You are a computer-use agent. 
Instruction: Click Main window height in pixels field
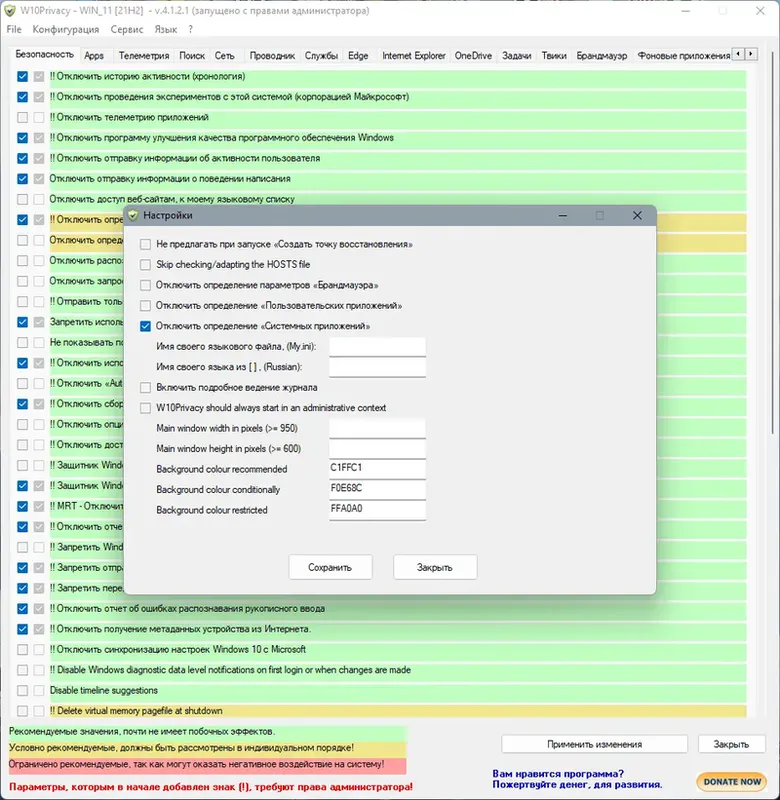[x=377, y=448]
